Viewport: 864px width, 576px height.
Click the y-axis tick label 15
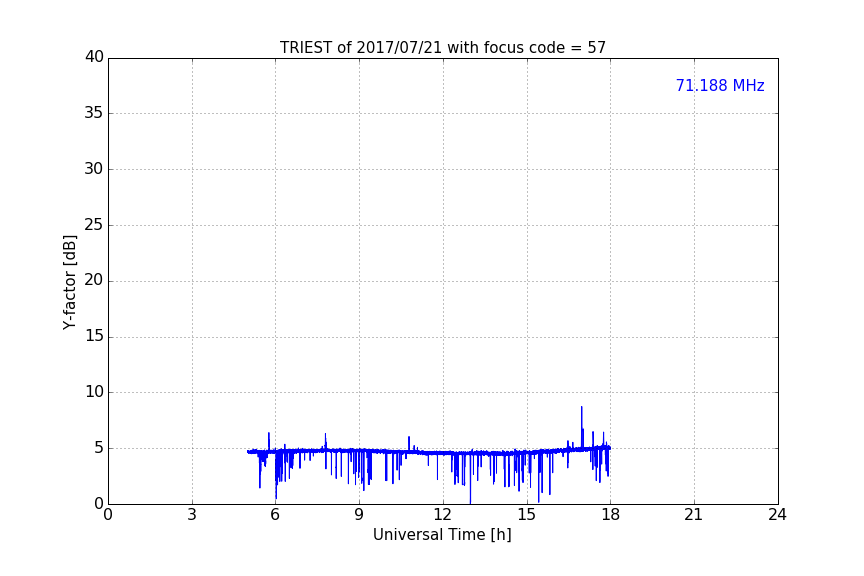pos(94,336)
